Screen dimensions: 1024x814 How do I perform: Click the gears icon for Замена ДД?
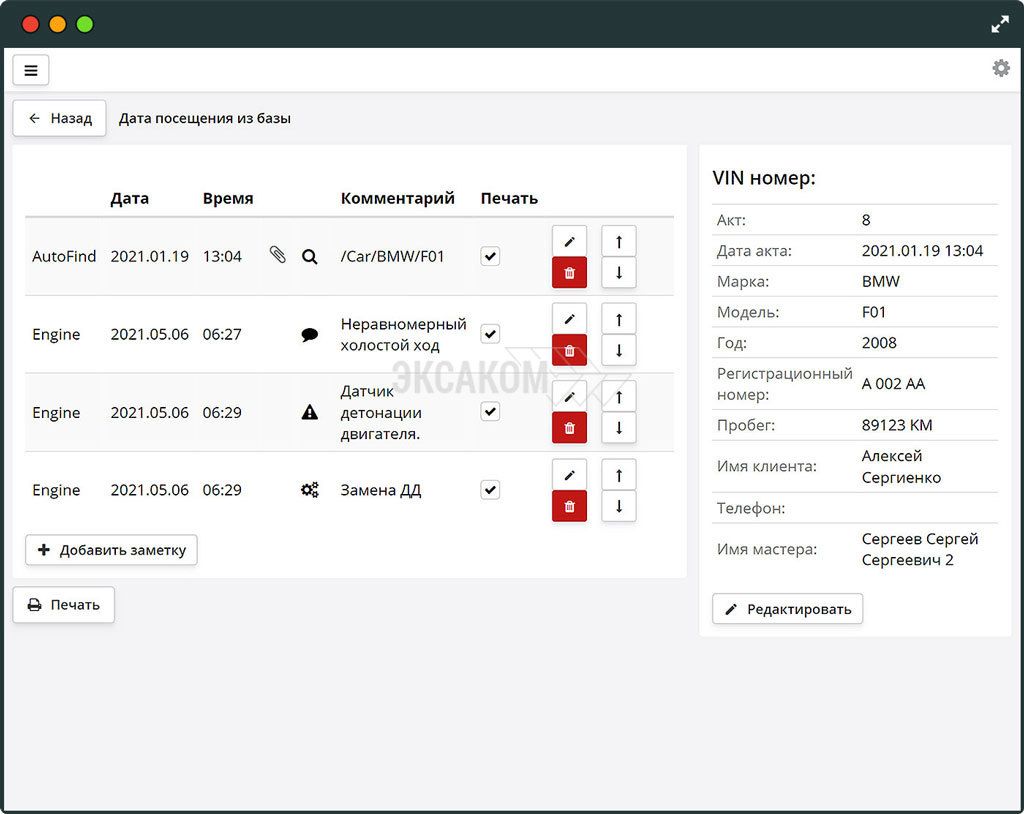310,490
